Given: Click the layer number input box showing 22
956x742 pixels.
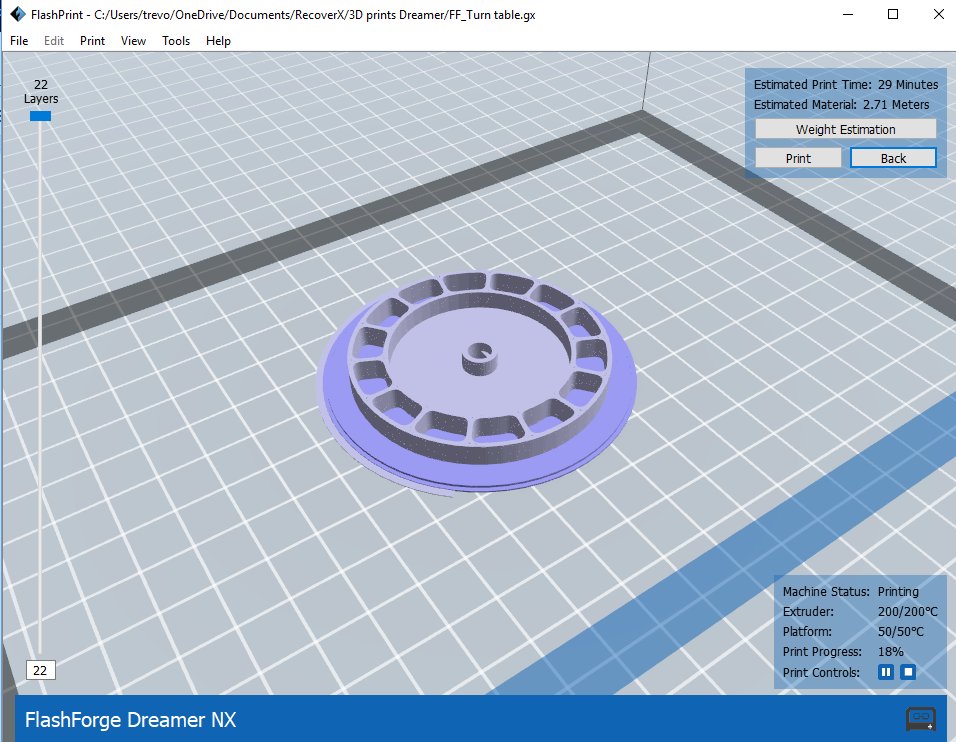Looking at the screenshot, I should [x=40, y=670].
